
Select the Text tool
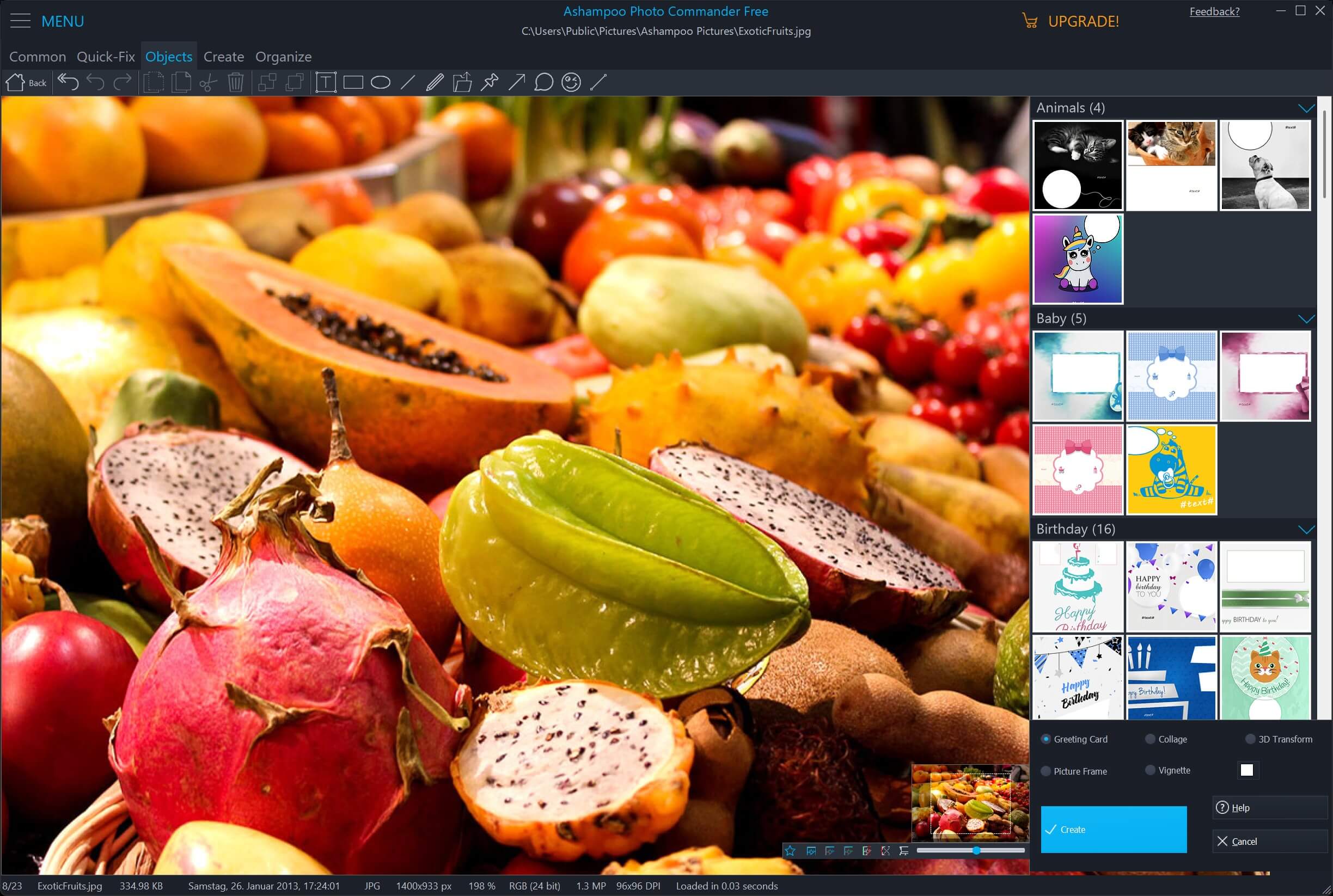326,82
